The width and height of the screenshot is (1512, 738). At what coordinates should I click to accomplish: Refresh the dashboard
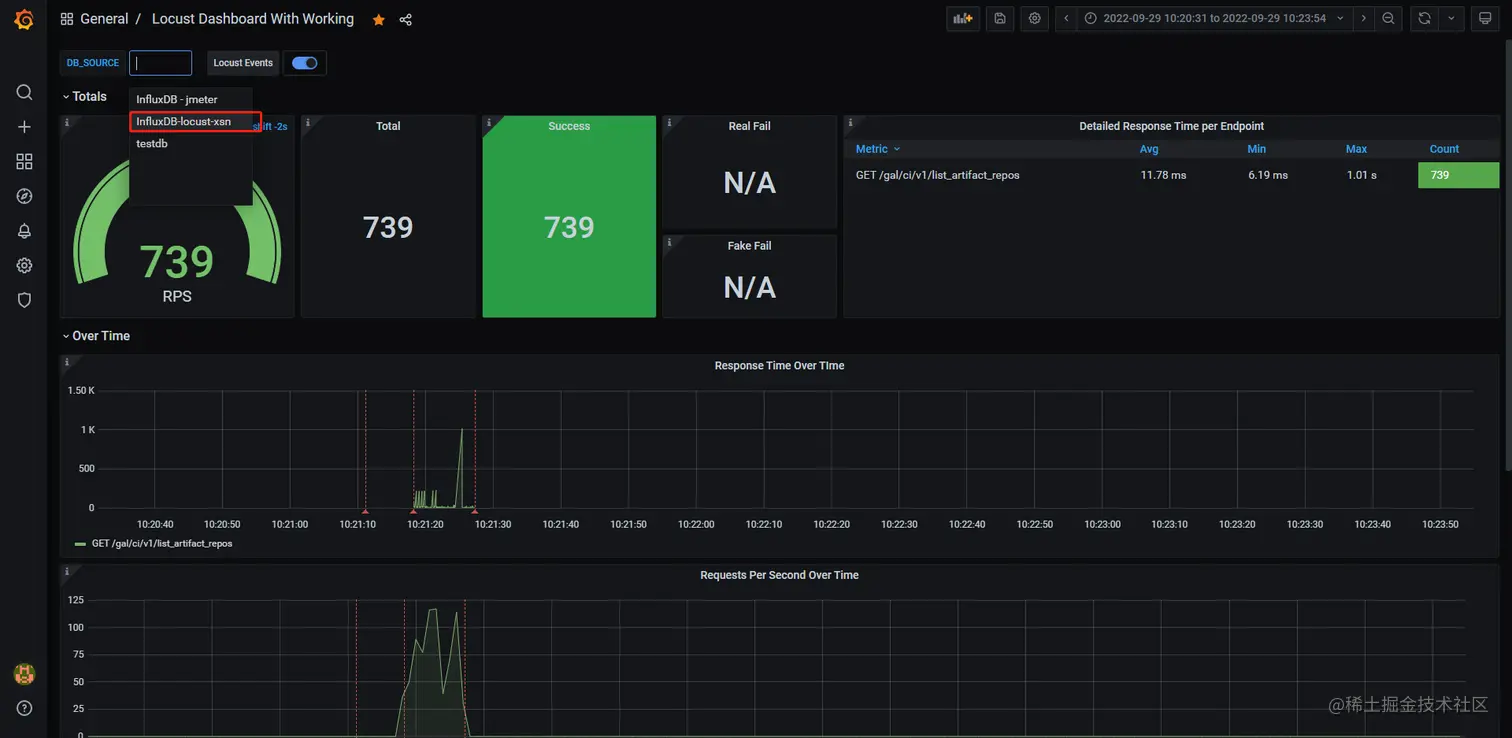pos(1424,18)
